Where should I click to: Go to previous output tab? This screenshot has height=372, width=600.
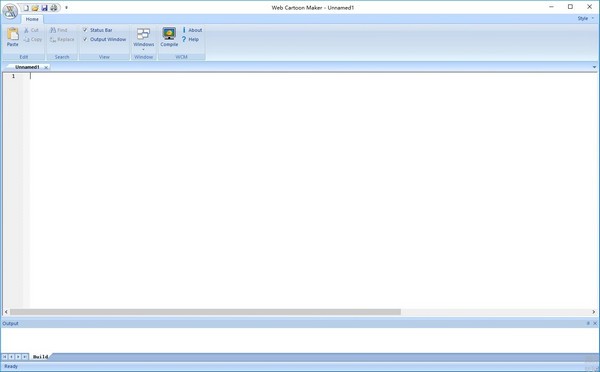click(x=11, y=357)
